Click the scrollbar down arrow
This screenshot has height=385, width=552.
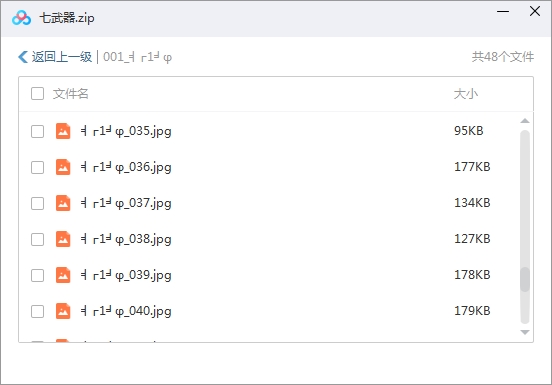525,332
